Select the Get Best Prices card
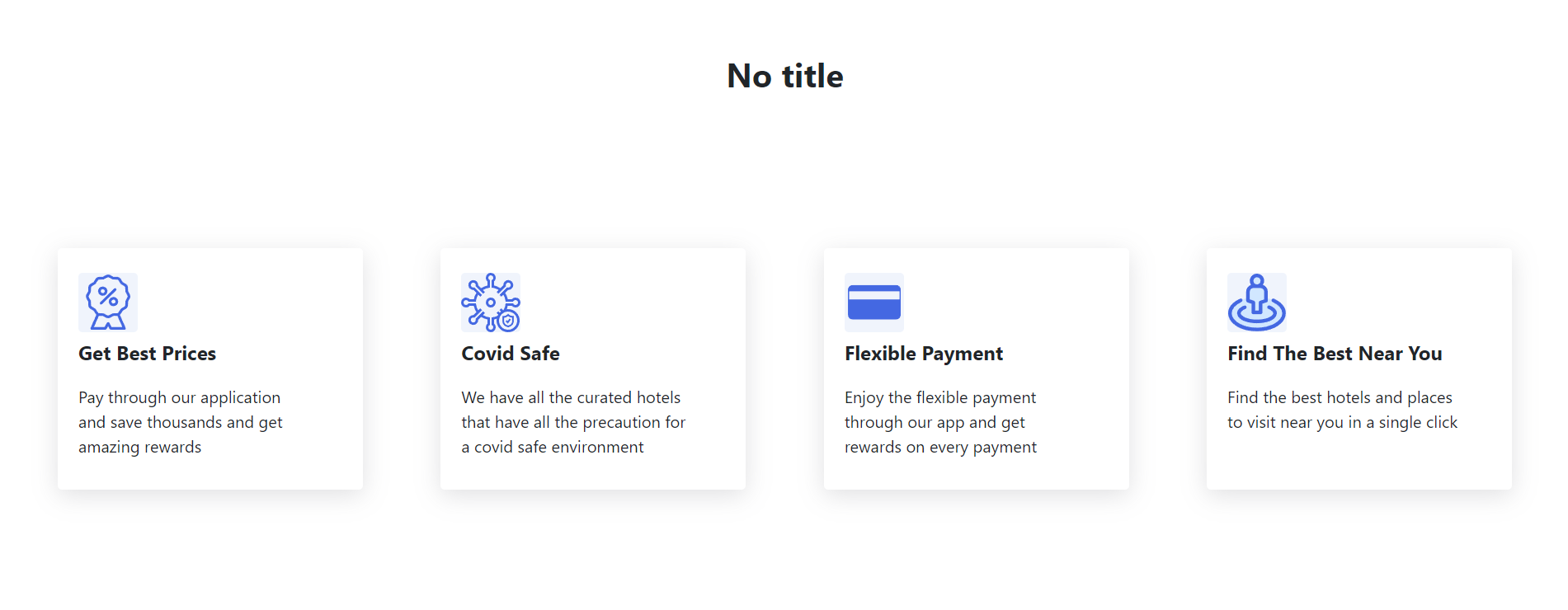1568x610 pixels. pyautogui.click(x=210, y=368)
